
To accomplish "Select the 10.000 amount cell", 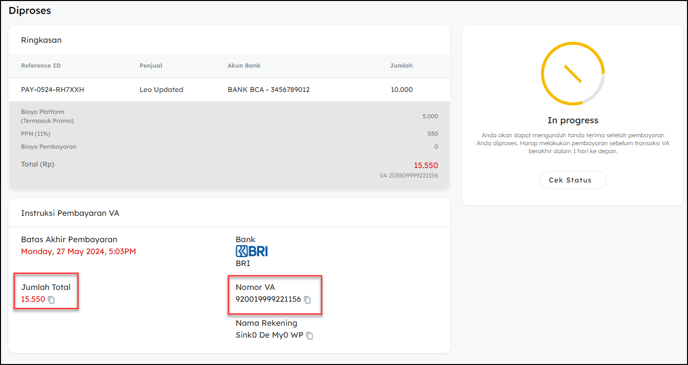I will pyautogui.click(x=401, y=89).
